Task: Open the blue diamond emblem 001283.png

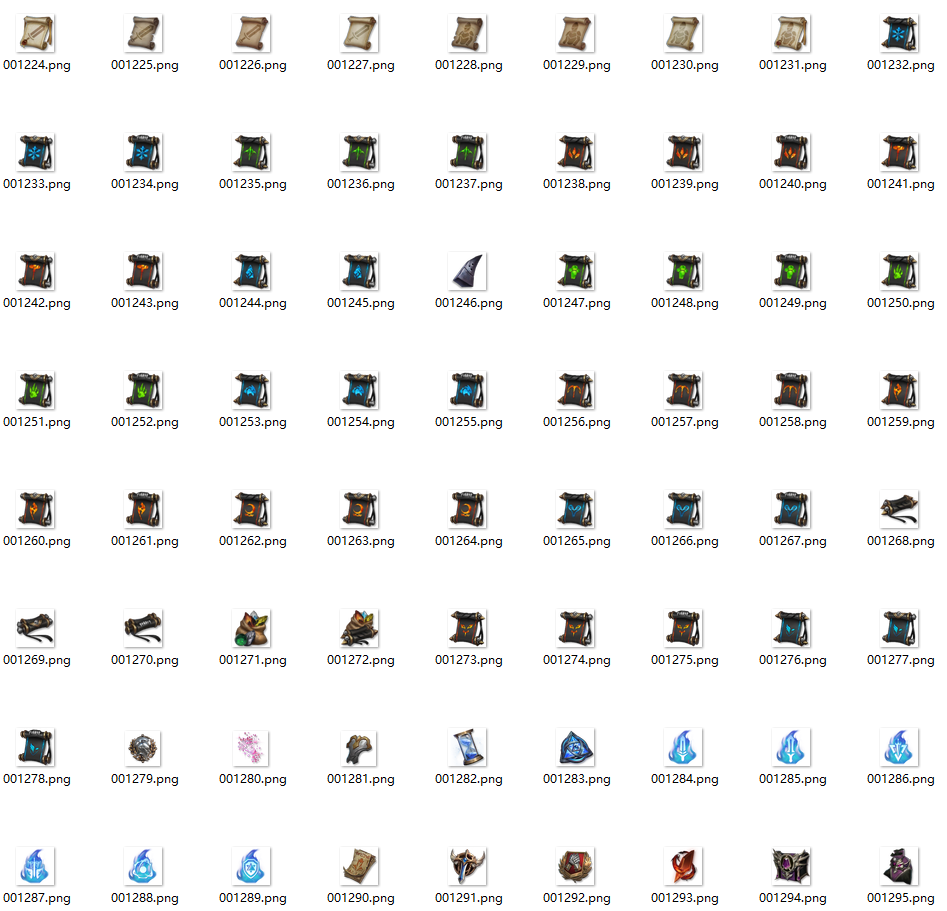Action: tap(576, 748)
